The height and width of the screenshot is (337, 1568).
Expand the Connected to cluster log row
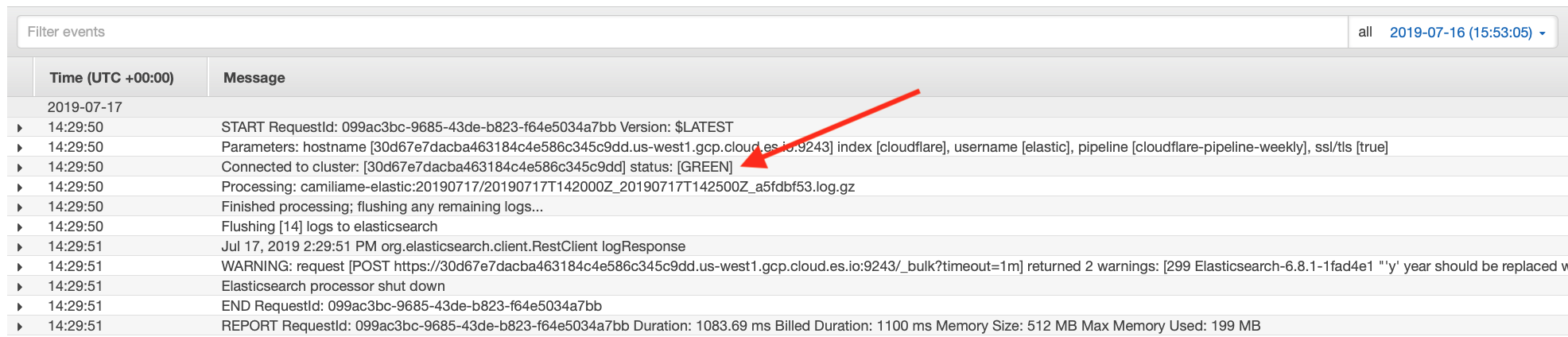[20, 168]
